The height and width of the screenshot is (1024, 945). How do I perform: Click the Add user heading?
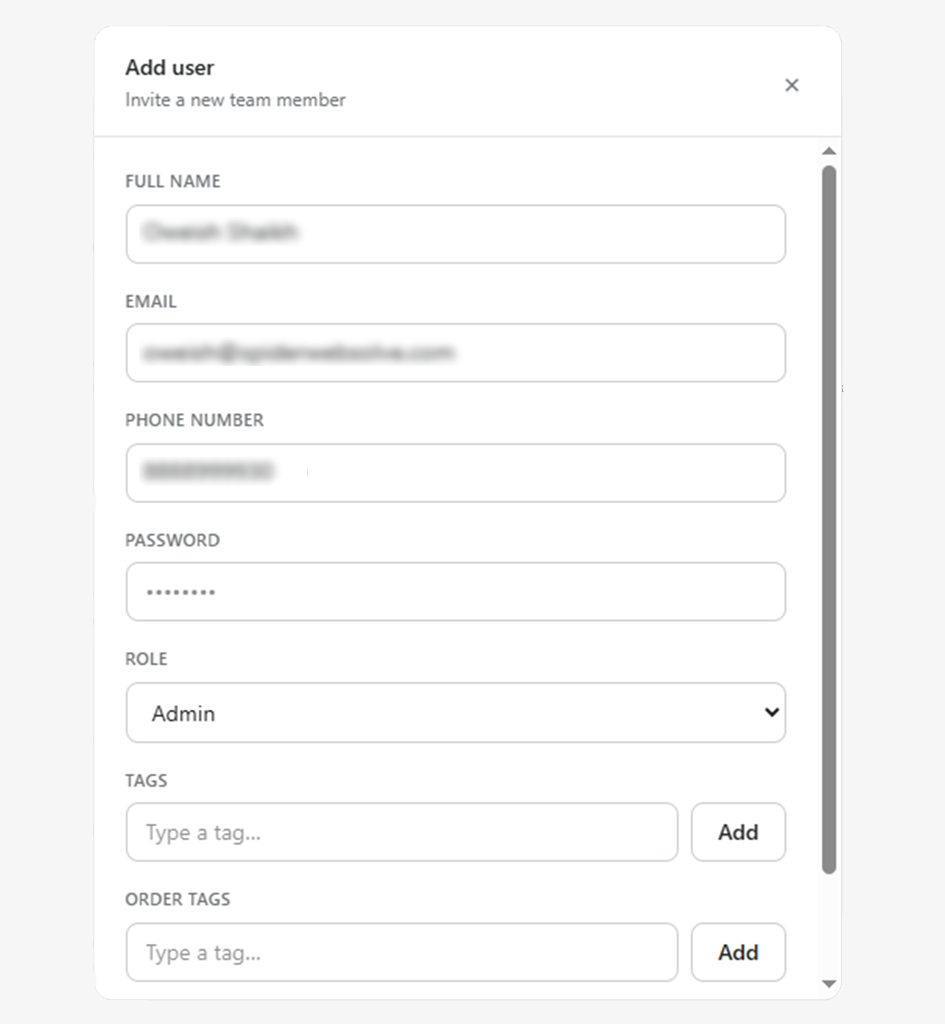(x=170, y=67)
